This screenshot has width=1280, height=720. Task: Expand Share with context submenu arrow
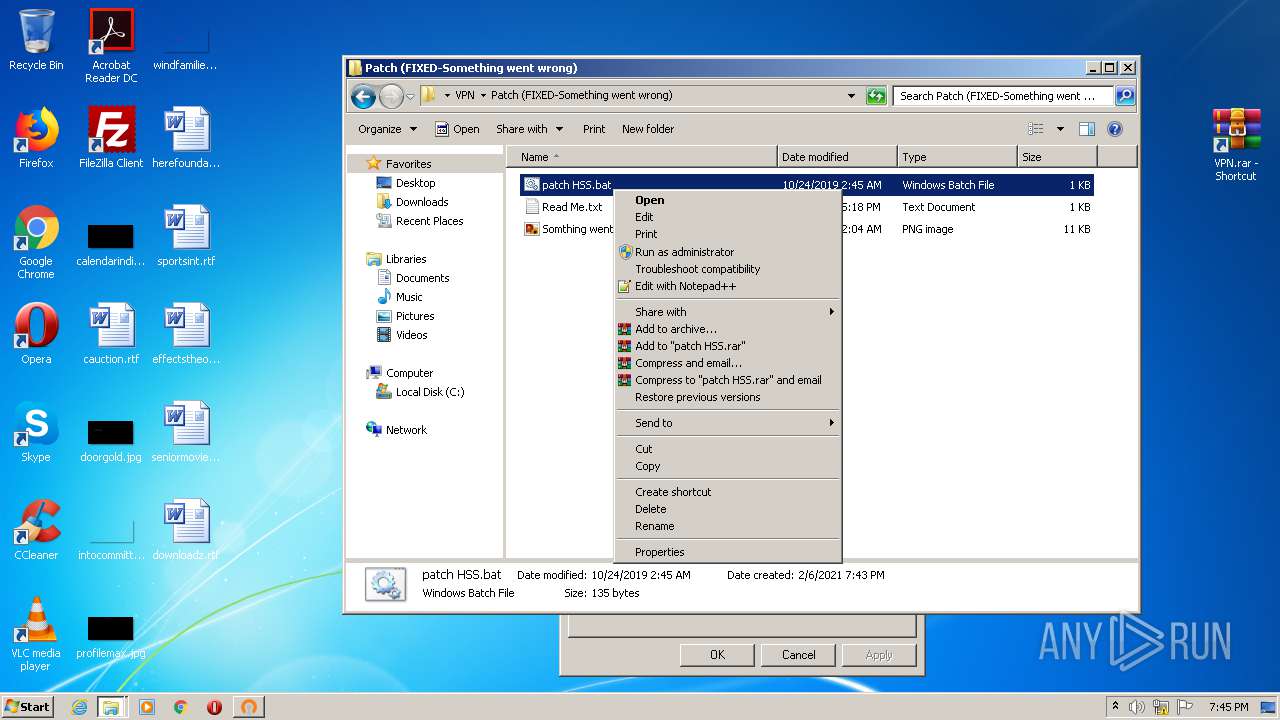point(831,312)
